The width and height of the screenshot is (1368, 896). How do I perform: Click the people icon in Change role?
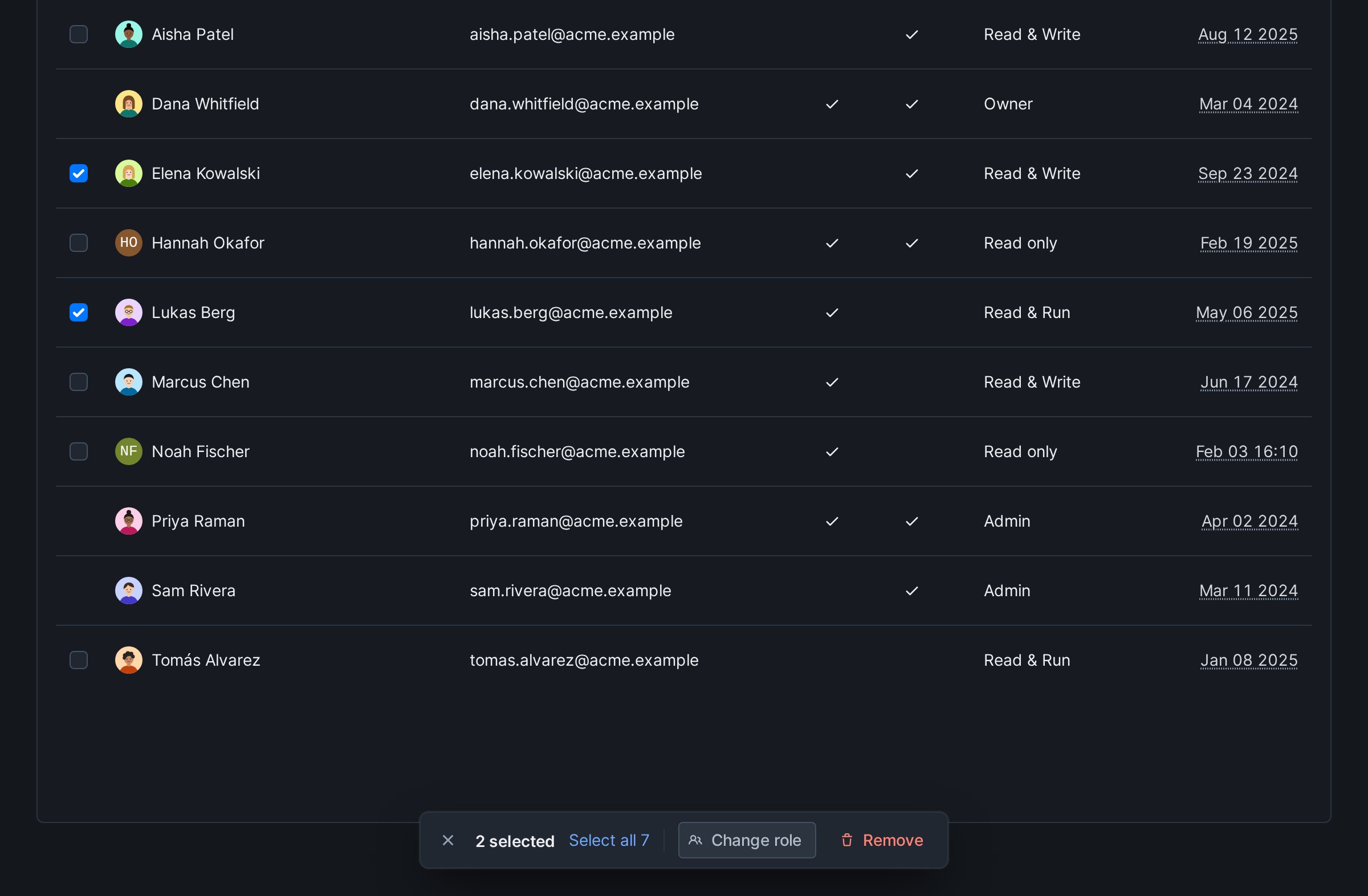[695, 841]
